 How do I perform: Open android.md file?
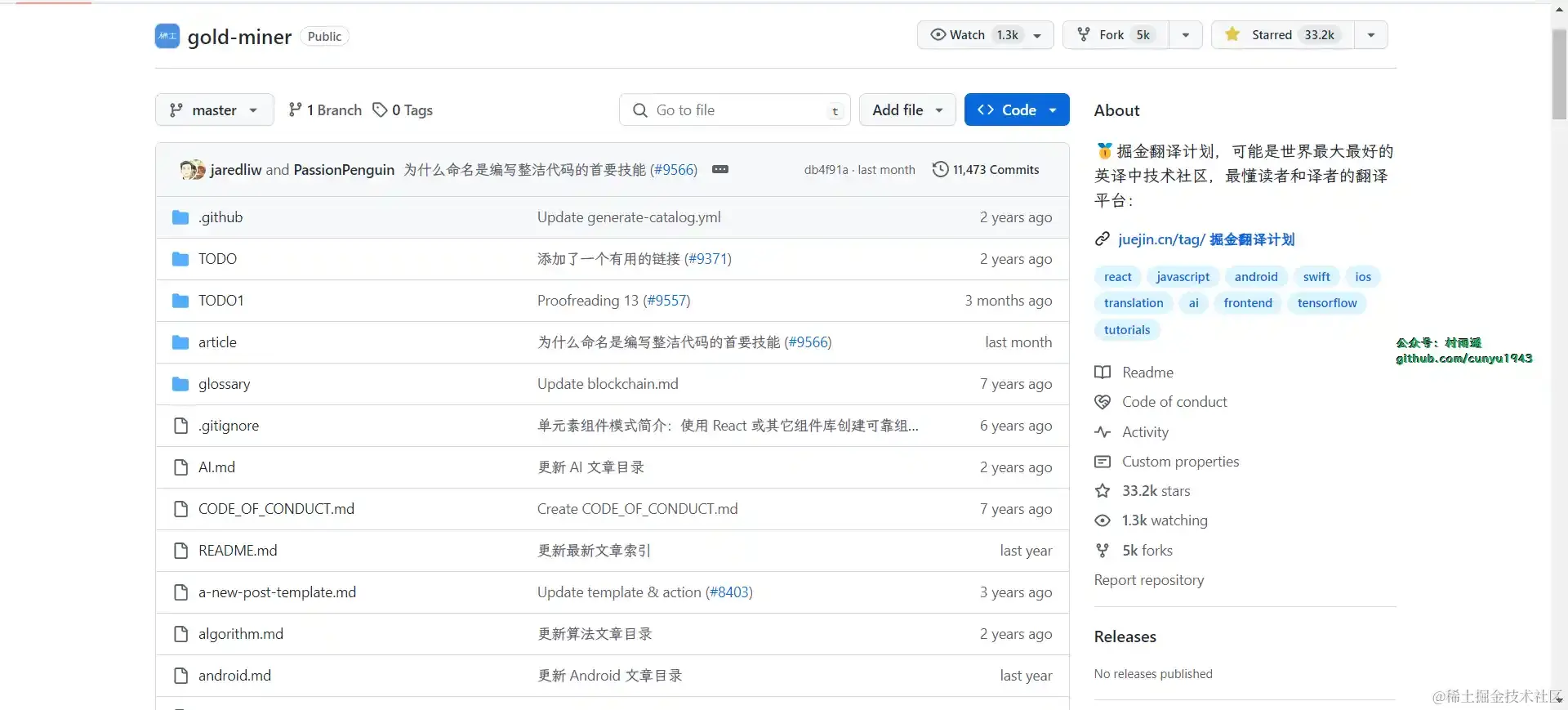pyautogui.click(x=234, y=676)
